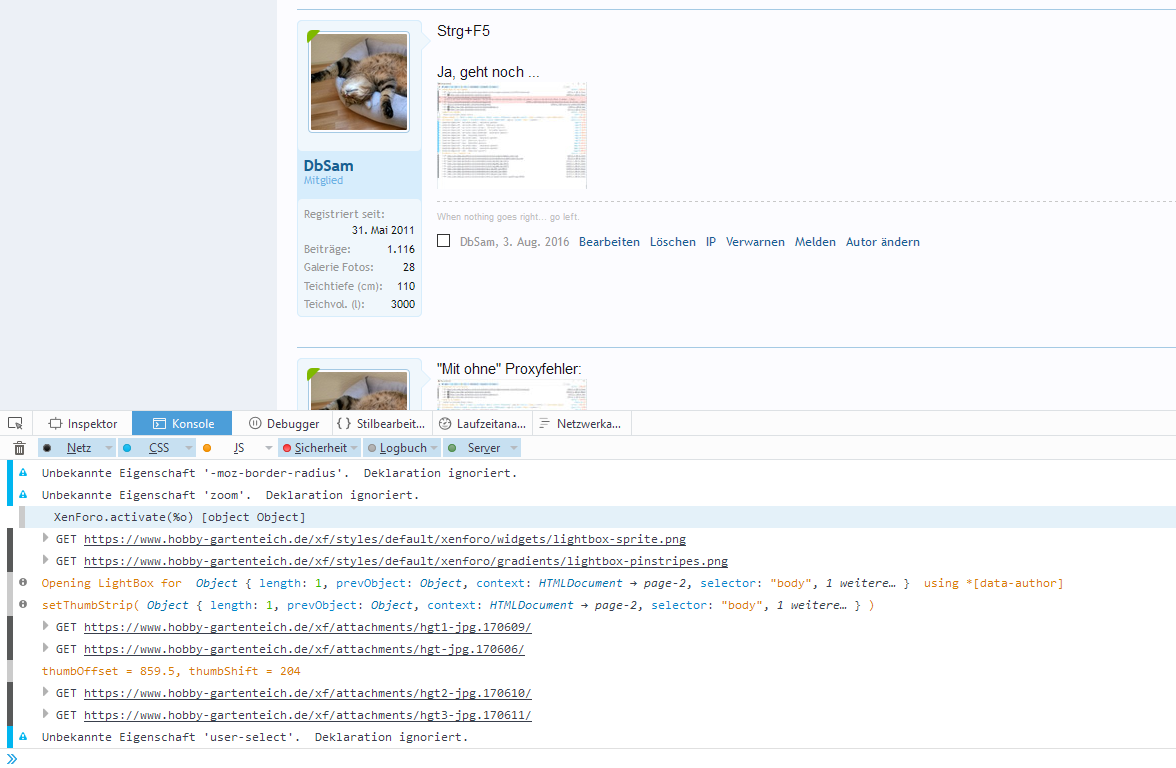Open the Debugger tab
The width and height of the screenshot is (1176, 768).
click(x=284, y=424)
